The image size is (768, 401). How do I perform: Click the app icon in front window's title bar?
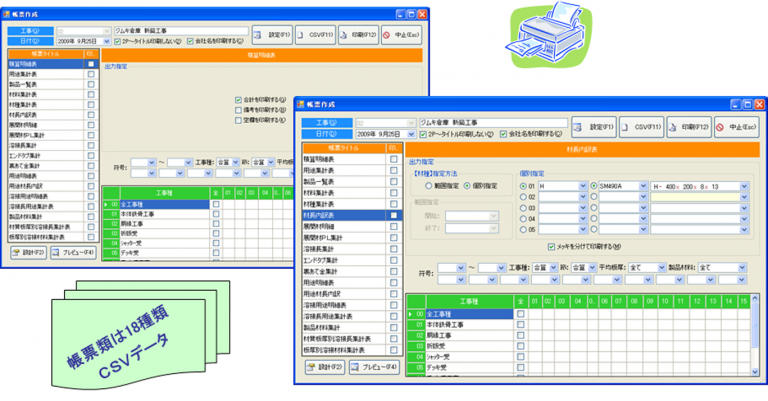pos(300,104)
